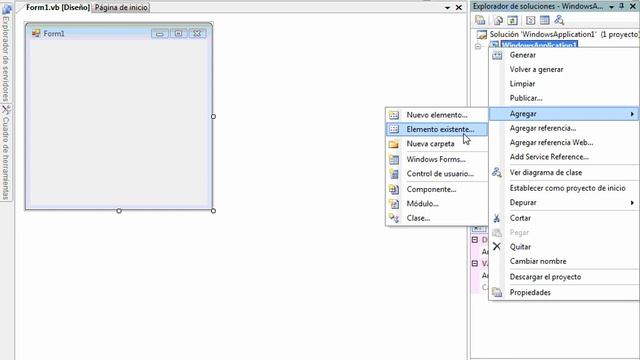Collapse the first properties category starting with D
Screen dimensions: 640x360
pos(475,240)
